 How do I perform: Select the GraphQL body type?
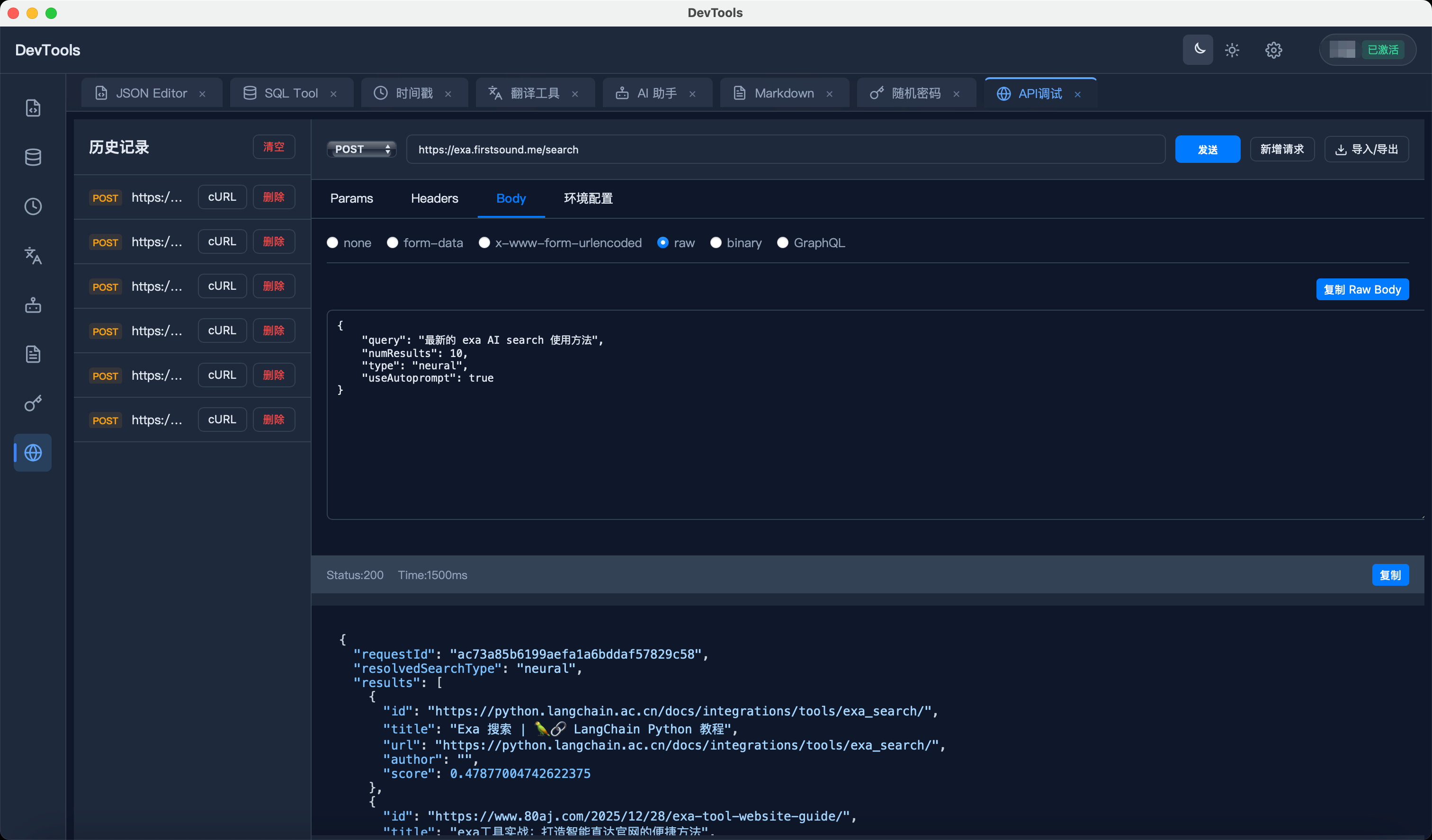782,243
